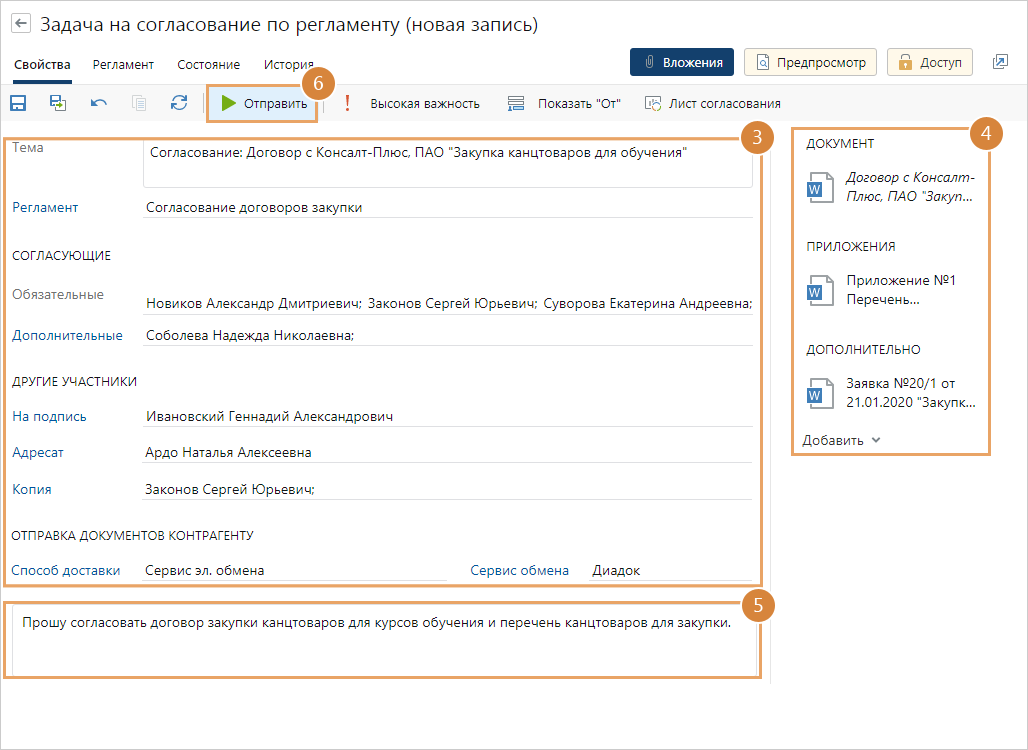1028x750 pixels.
Task: Click the message text area Прошу согласовать
Action: coord(385,640)
